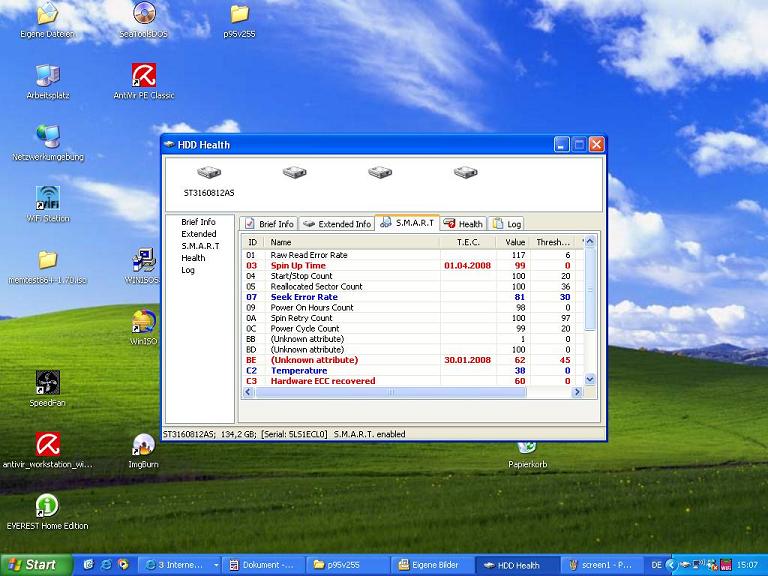Open the Windows Start menu

coord(35,565)
